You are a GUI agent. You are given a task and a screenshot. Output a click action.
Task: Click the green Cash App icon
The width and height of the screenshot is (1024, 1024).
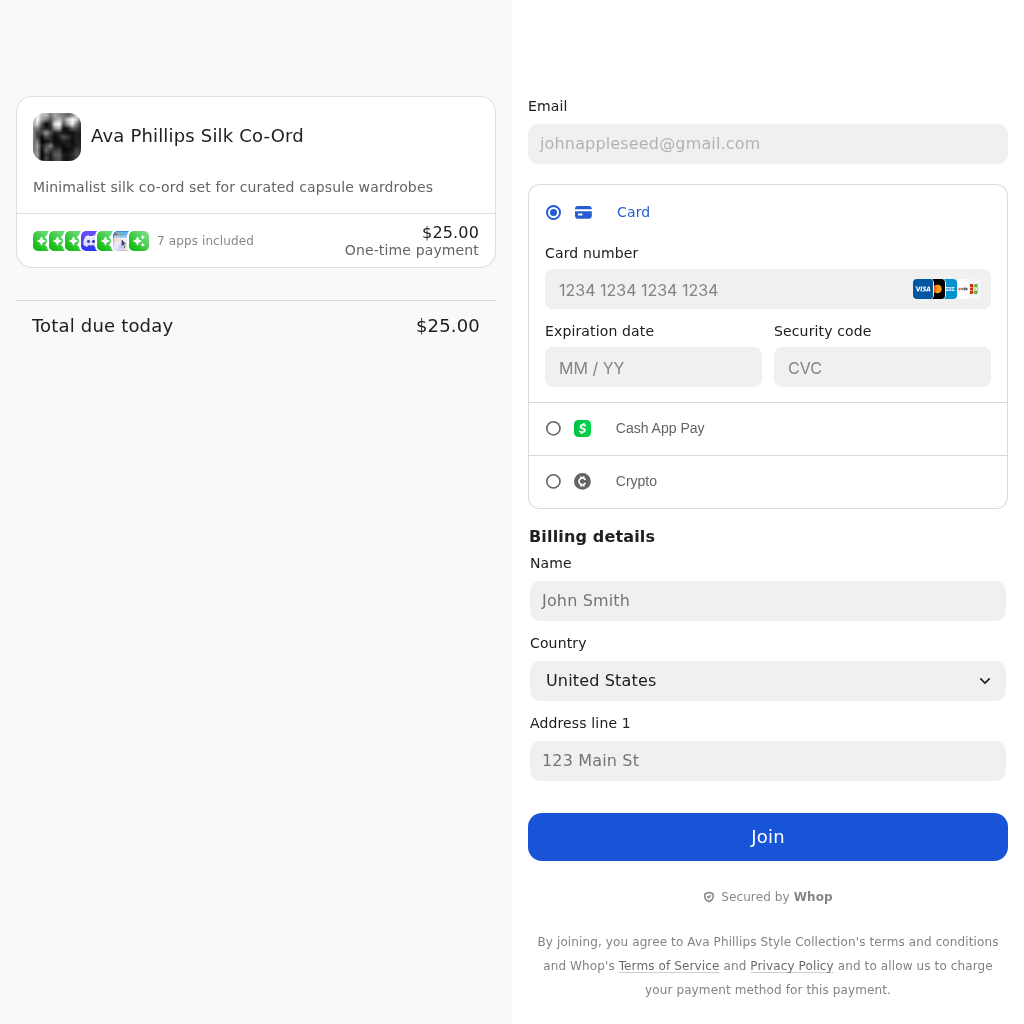pos(582,428)
